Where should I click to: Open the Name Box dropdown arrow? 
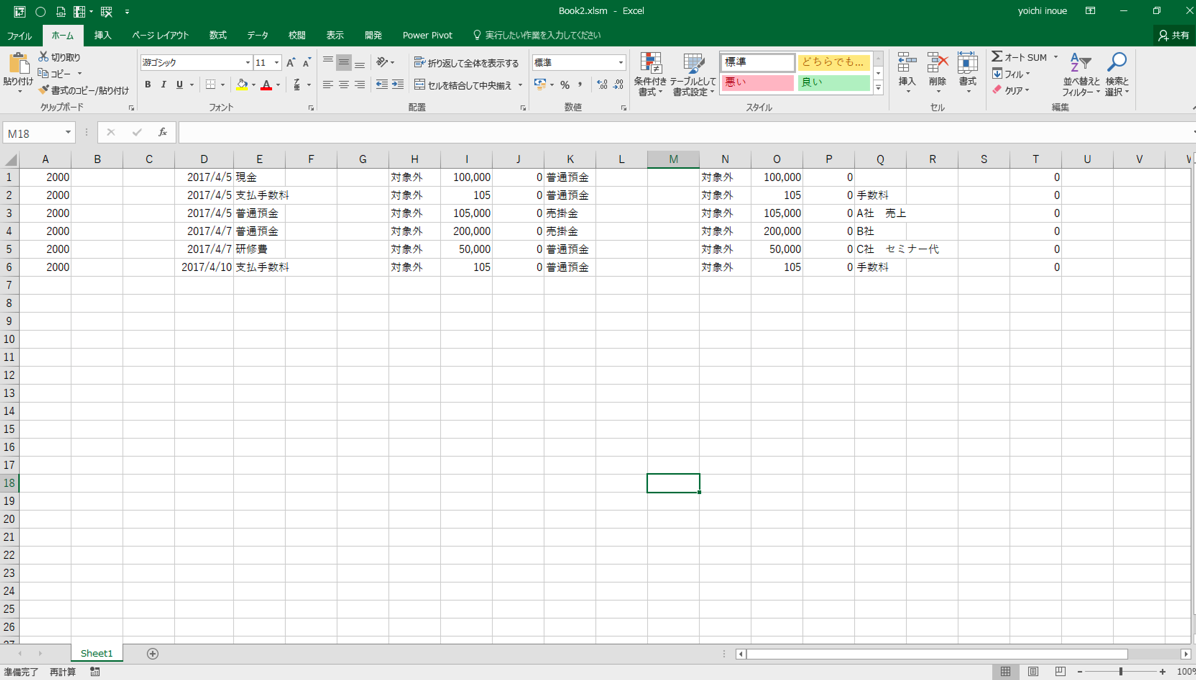(x=68, y=133)
